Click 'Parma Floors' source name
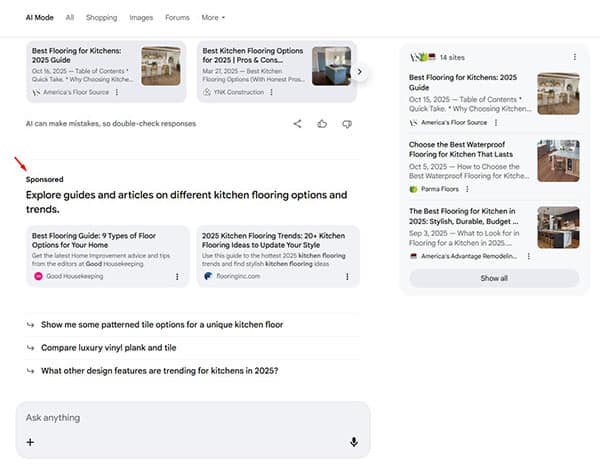Viewport: 600px width, 473px height. tap(440, 189)
